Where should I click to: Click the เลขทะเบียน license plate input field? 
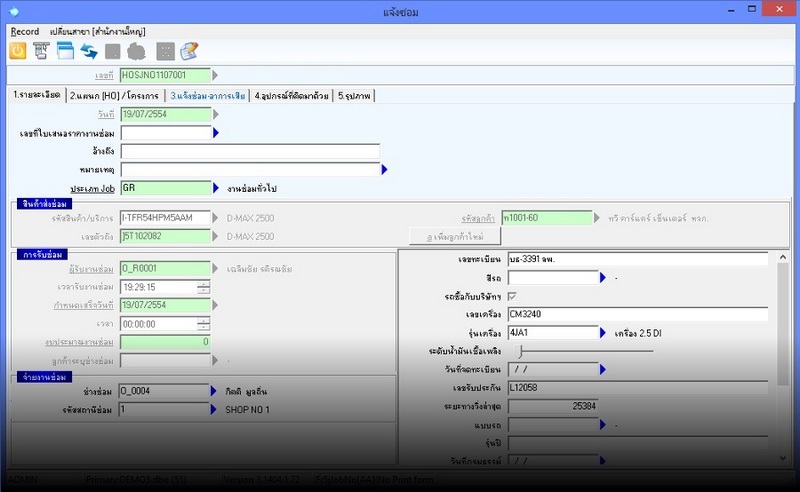click(636, 259)
